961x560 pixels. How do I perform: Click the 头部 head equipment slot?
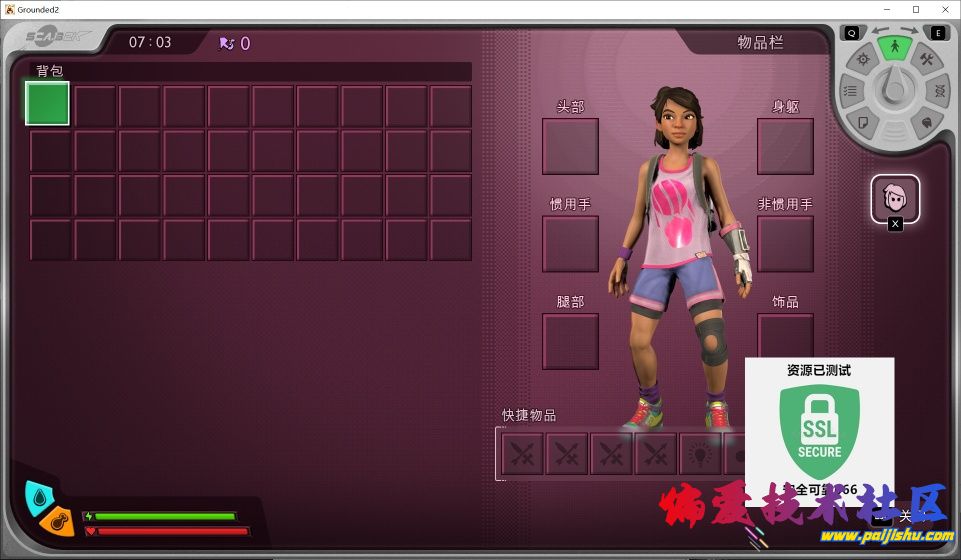pos(570,147)
